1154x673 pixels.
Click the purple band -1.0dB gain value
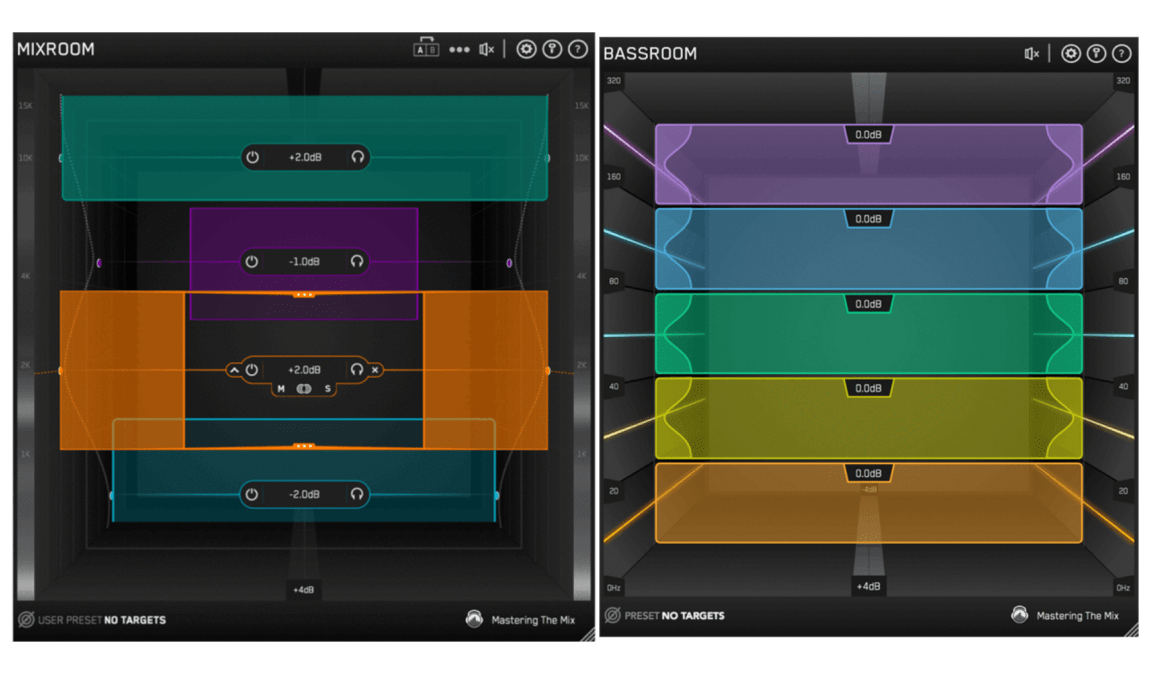click(304, 261)
